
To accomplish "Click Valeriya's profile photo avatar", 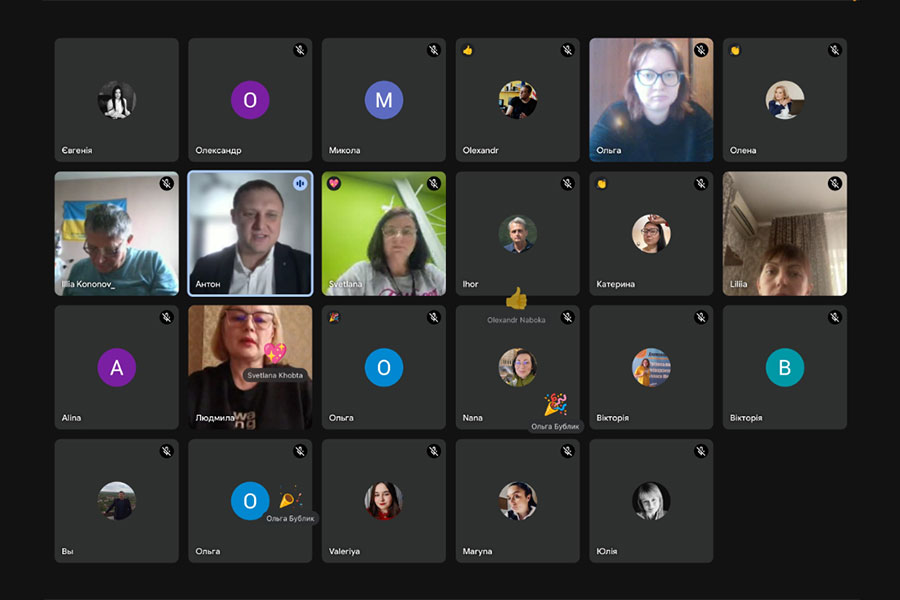I will point(384,501).
